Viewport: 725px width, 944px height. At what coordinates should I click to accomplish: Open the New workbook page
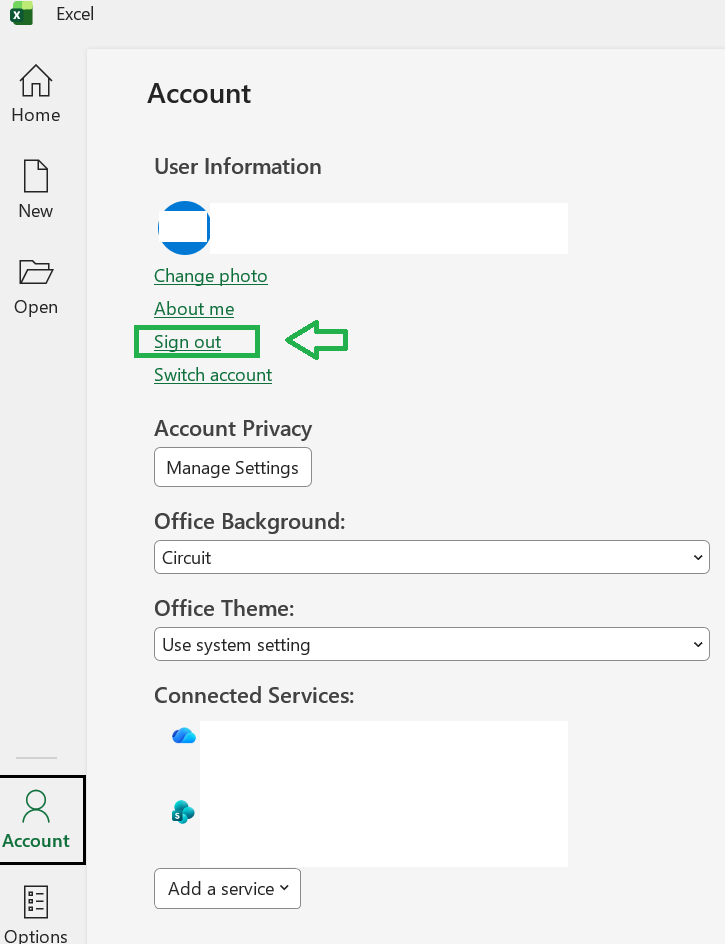pyautogui.click(x=36, y=190)
